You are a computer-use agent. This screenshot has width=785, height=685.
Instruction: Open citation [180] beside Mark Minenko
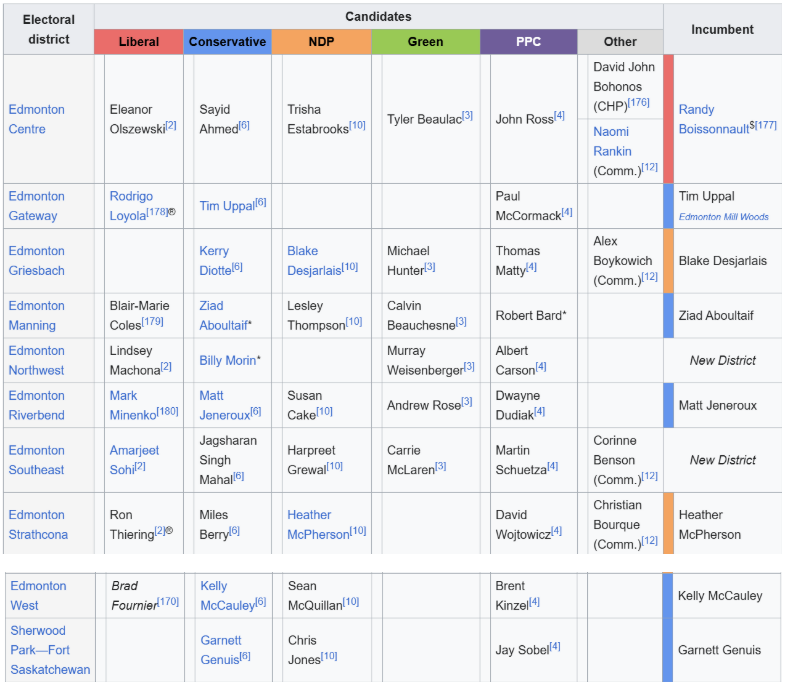pos(167,411)
